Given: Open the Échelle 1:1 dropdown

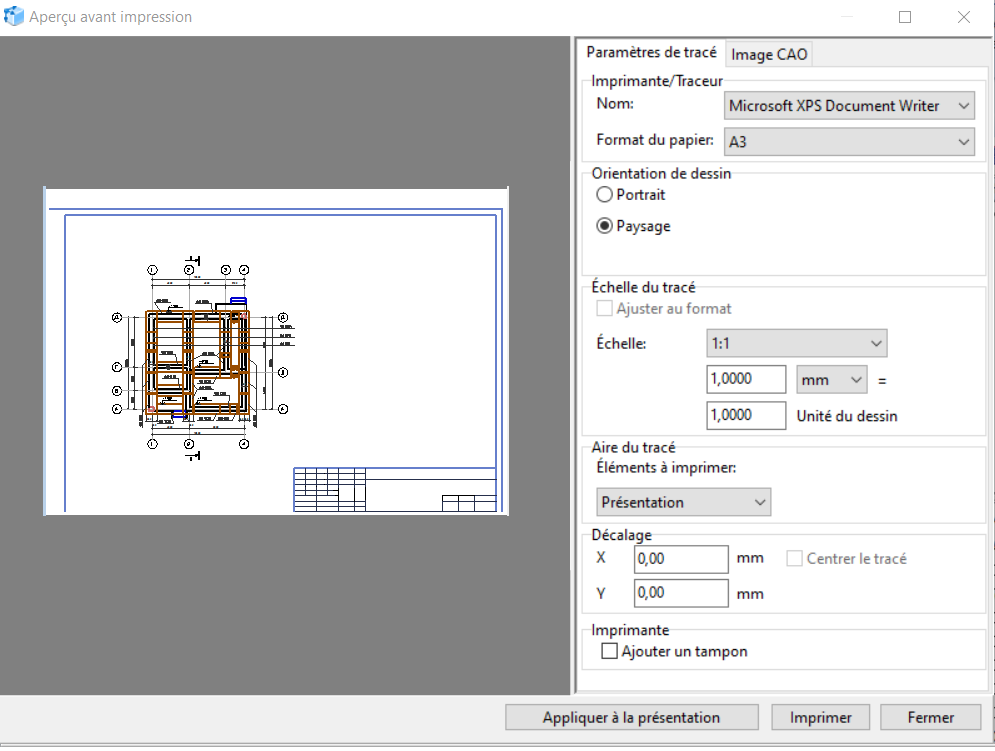Looking at the screenshot, I should tap(796, 344).
